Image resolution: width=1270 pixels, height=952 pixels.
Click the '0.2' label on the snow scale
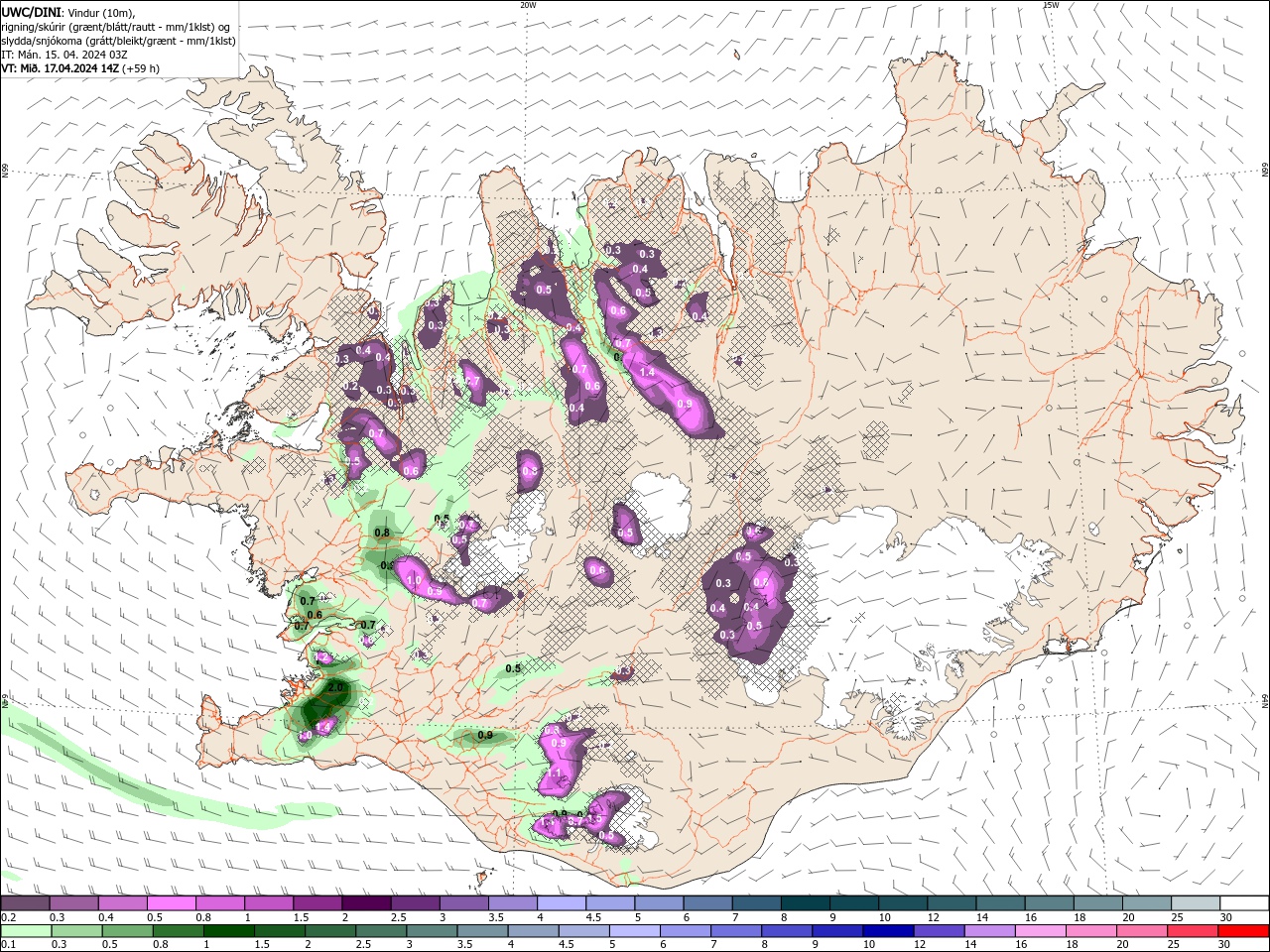click(x=8, y=918)
